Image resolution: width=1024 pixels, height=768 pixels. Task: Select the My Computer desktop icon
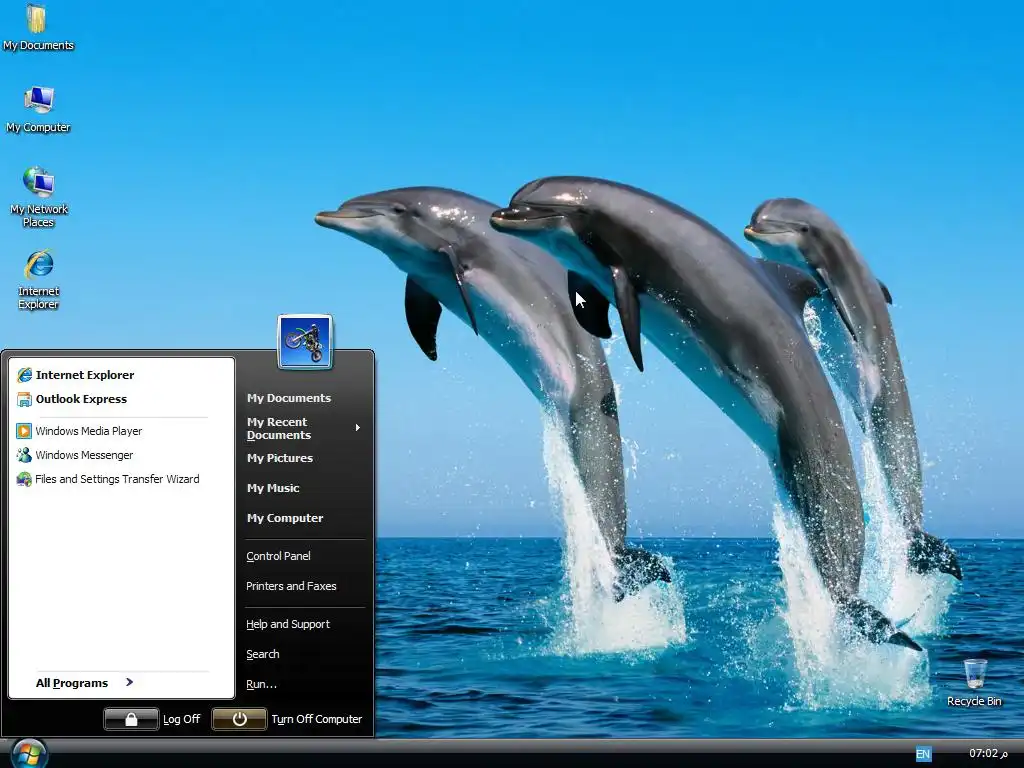tap(38, 109)
